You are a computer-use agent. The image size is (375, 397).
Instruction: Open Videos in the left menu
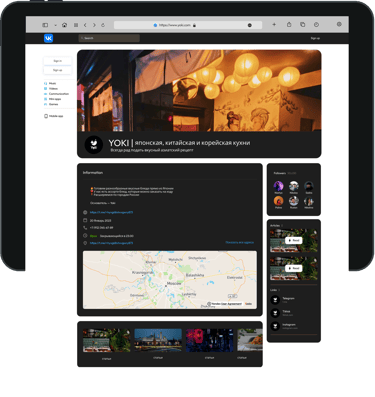[51, 89]
